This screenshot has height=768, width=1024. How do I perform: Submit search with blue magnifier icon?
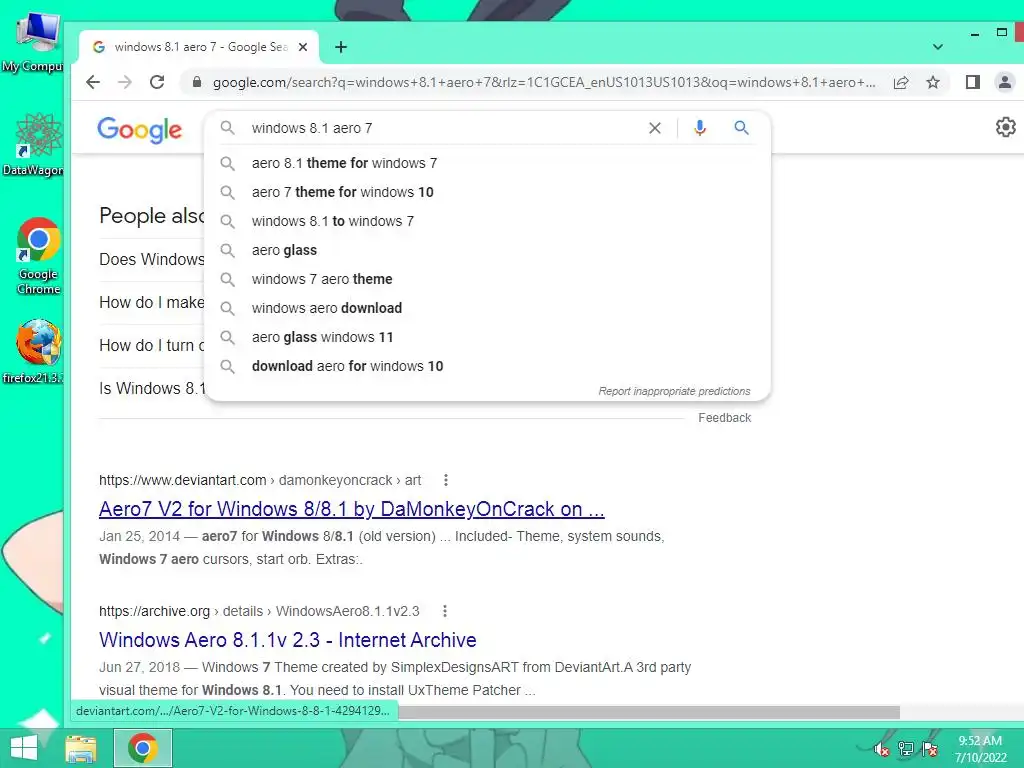pos(741,128)
